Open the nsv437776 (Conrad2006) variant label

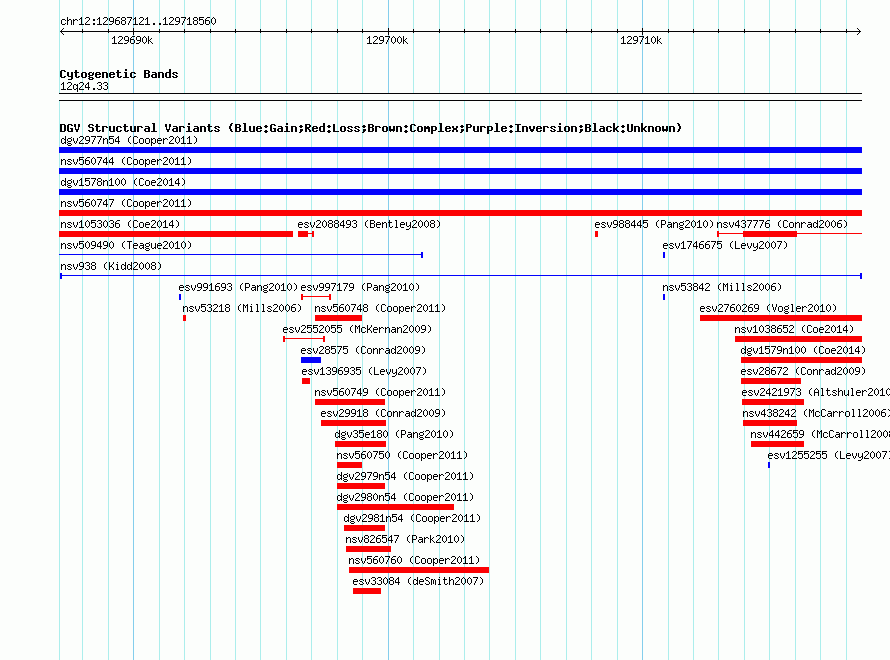[x=782, y=224]
